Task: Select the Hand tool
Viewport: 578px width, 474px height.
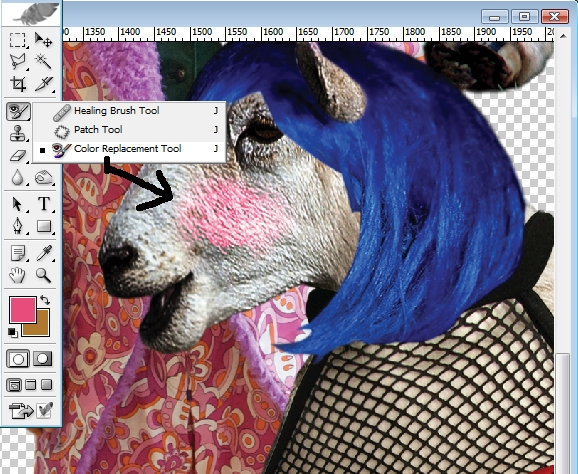Action: pyautogui.click(x=17, y=275)
